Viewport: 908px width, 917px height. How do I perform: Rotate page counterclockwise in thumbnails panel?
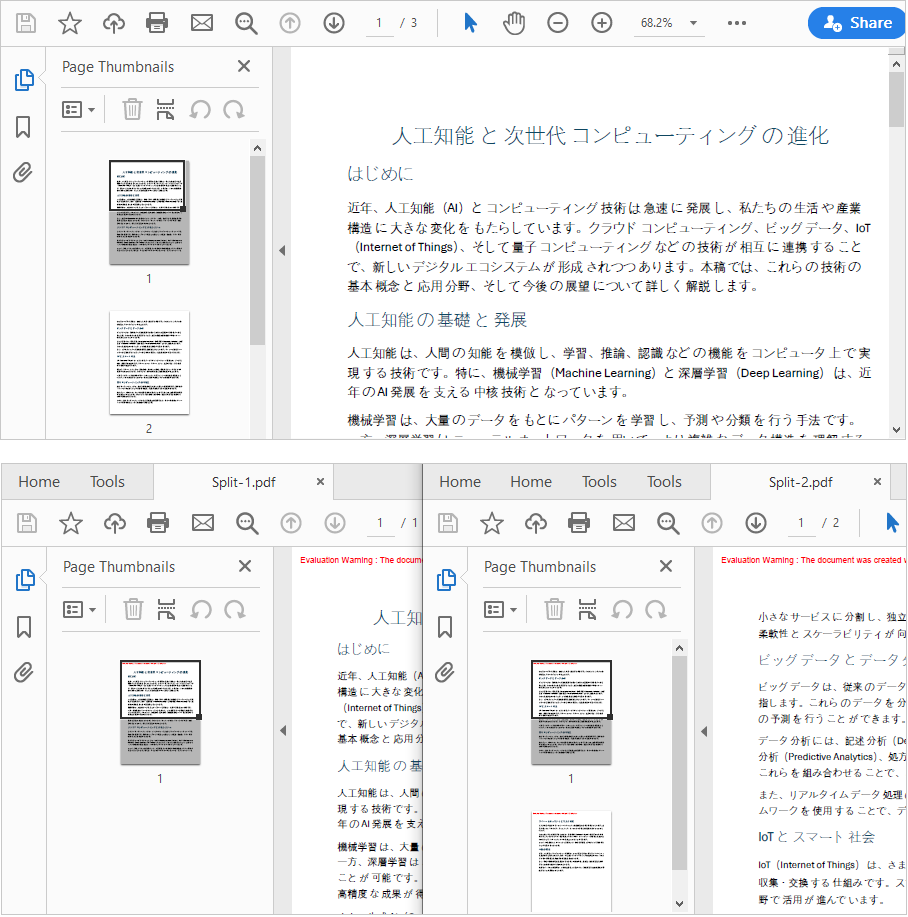[200, 108]
